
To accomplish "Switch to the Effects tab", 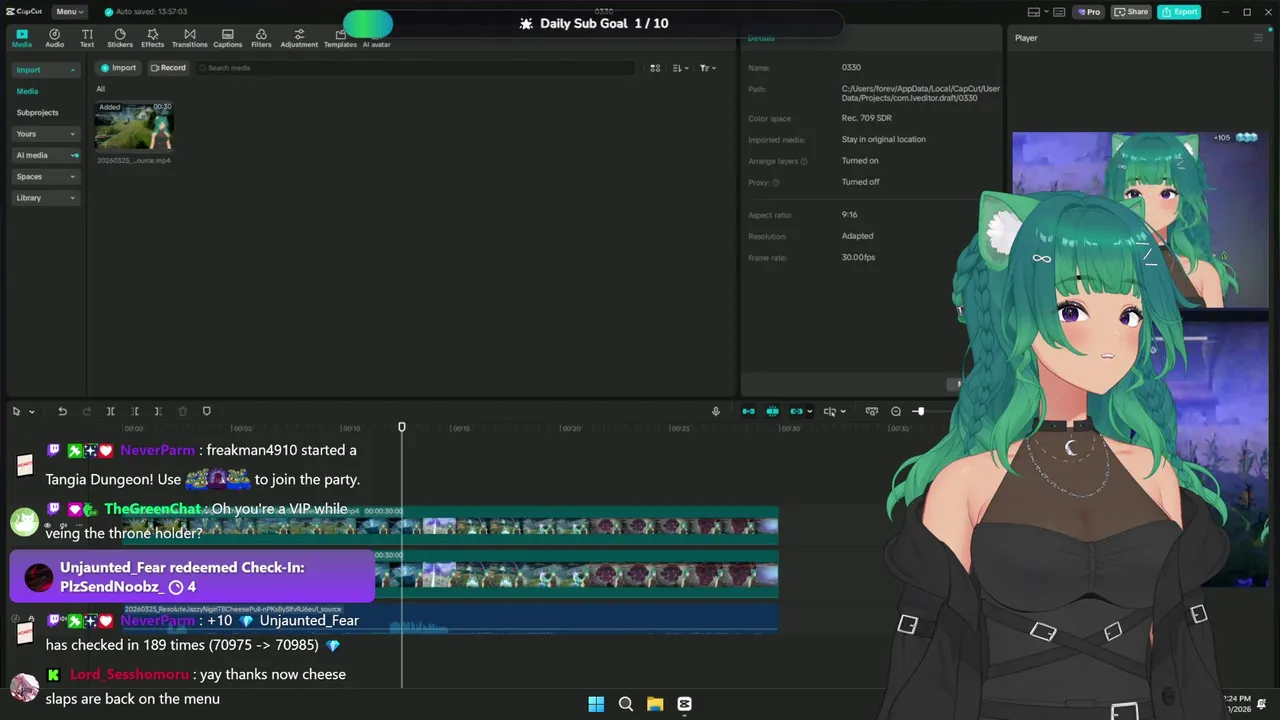I will coord(153,38).
